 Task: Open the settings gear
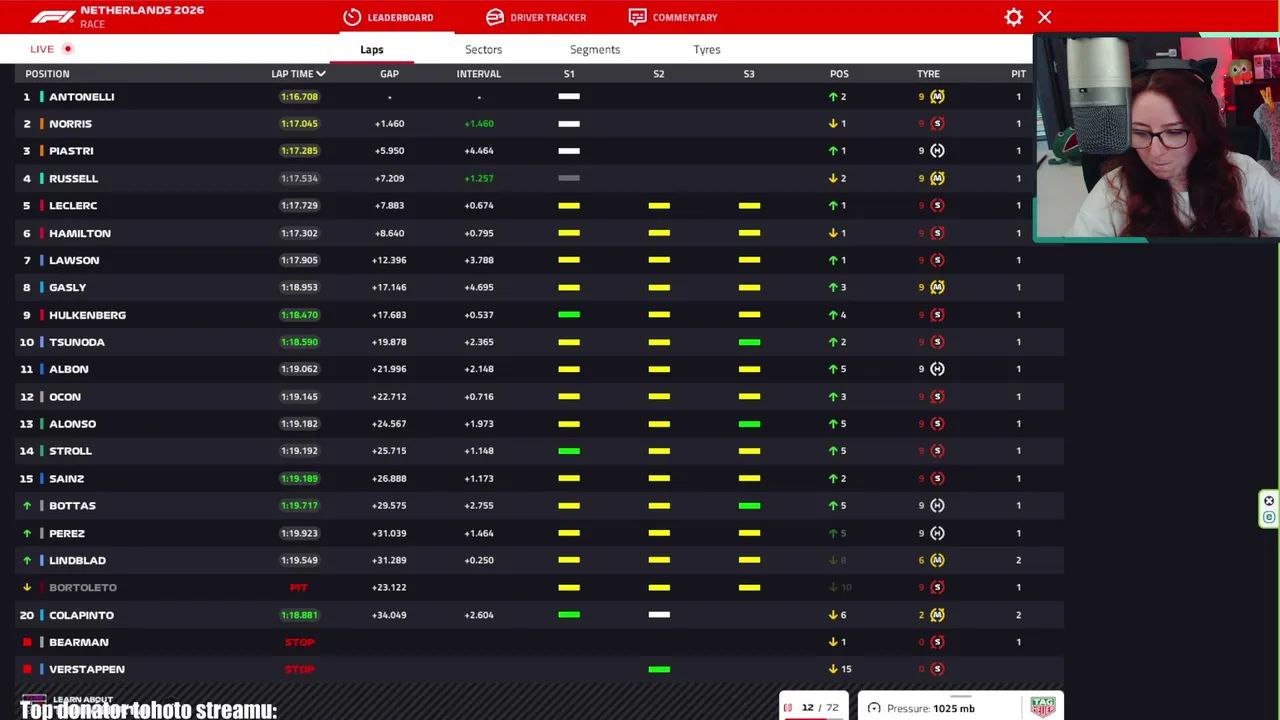click(x=1014, y=17)
